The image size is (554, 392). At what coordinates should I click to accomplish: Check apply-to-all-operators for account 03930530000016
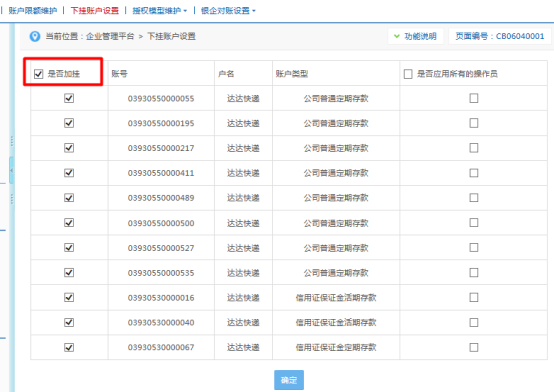point(474,297)
